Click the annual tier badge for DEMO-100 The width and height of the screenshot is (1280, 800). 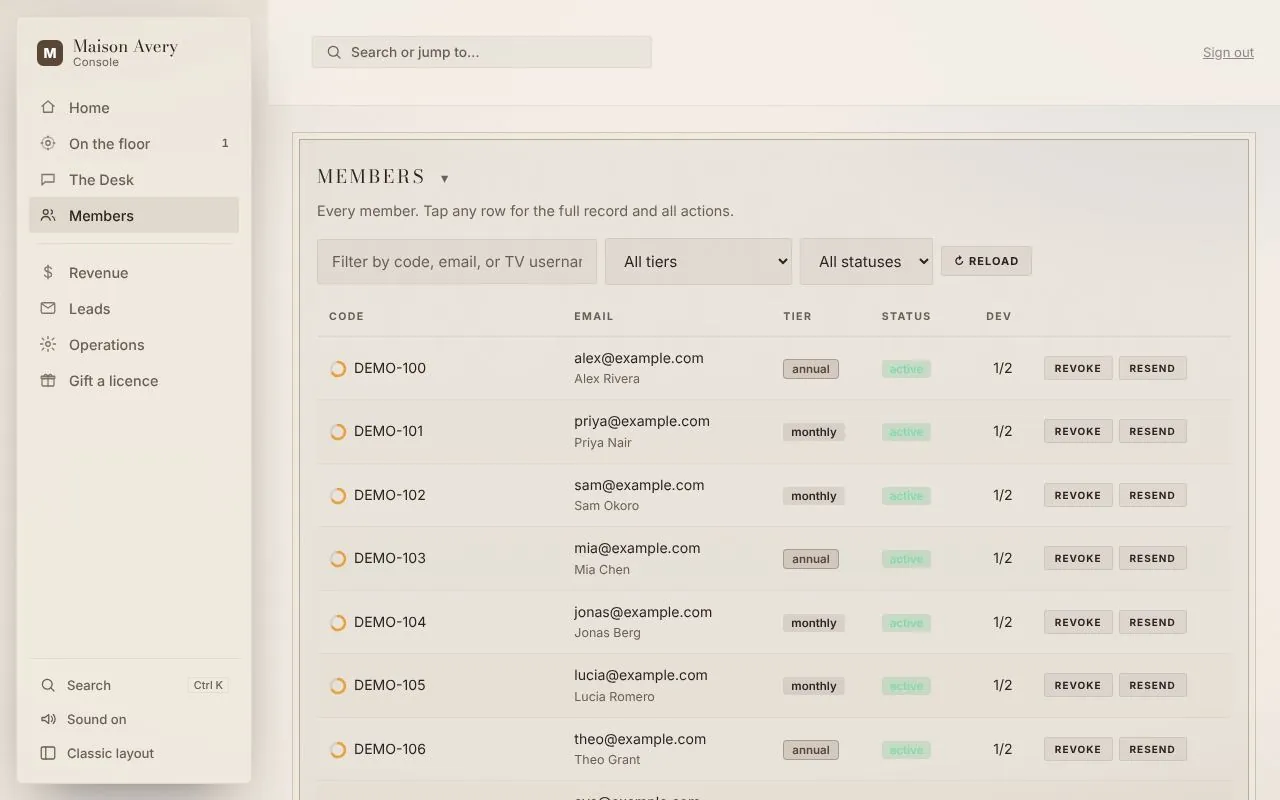(811, 369)
